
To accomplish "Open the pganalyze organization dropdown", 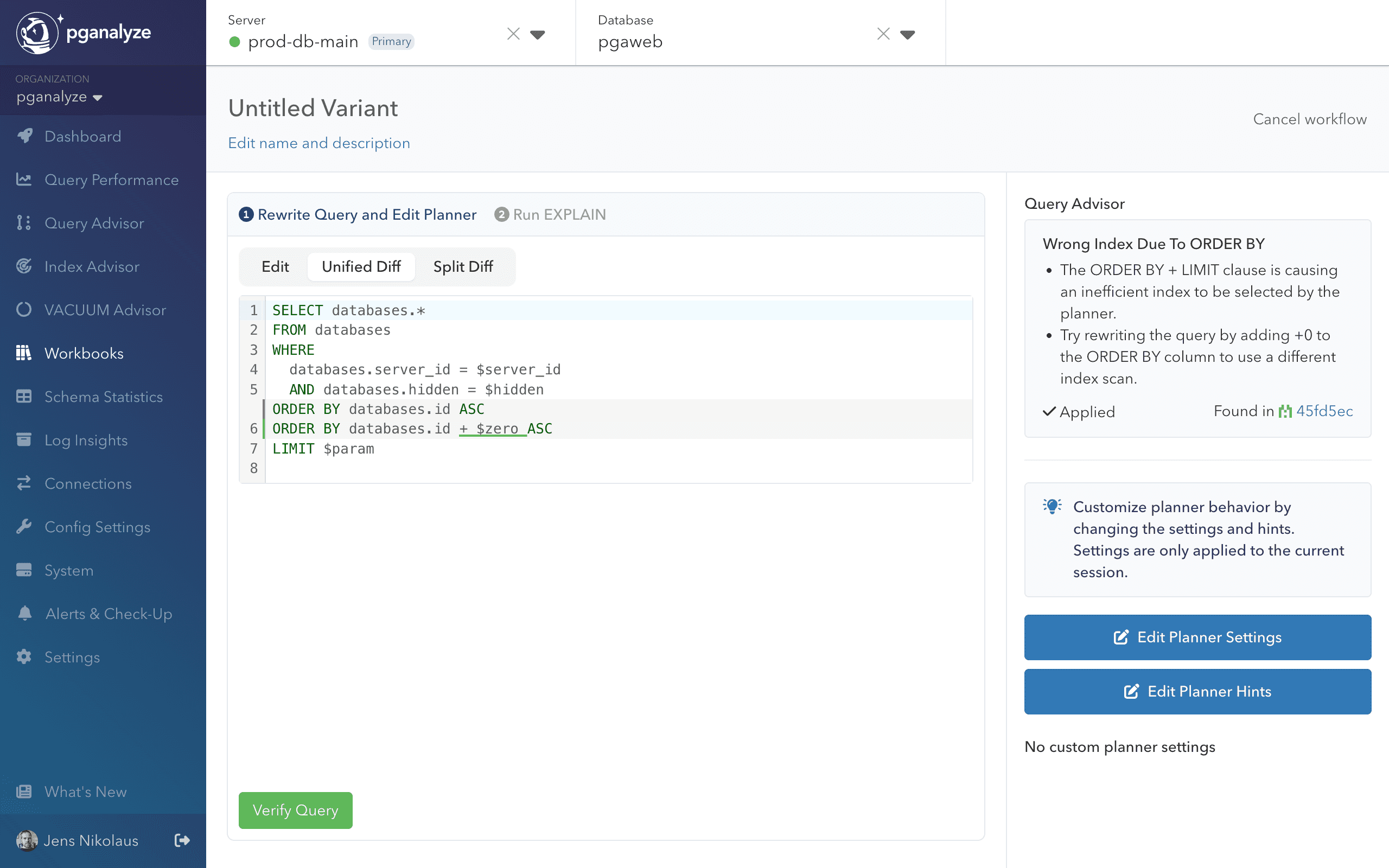I will point(59,97).
